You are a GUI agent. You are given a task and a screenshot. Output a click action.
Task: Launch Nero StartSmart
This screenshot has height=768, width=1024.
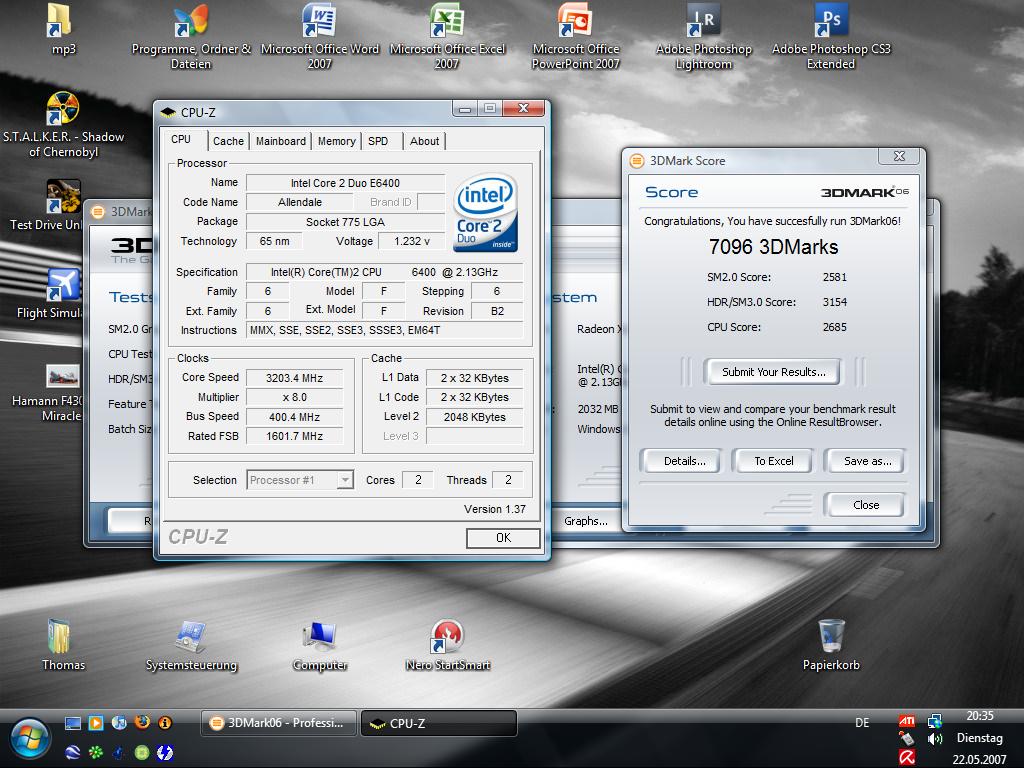[447, 645]
